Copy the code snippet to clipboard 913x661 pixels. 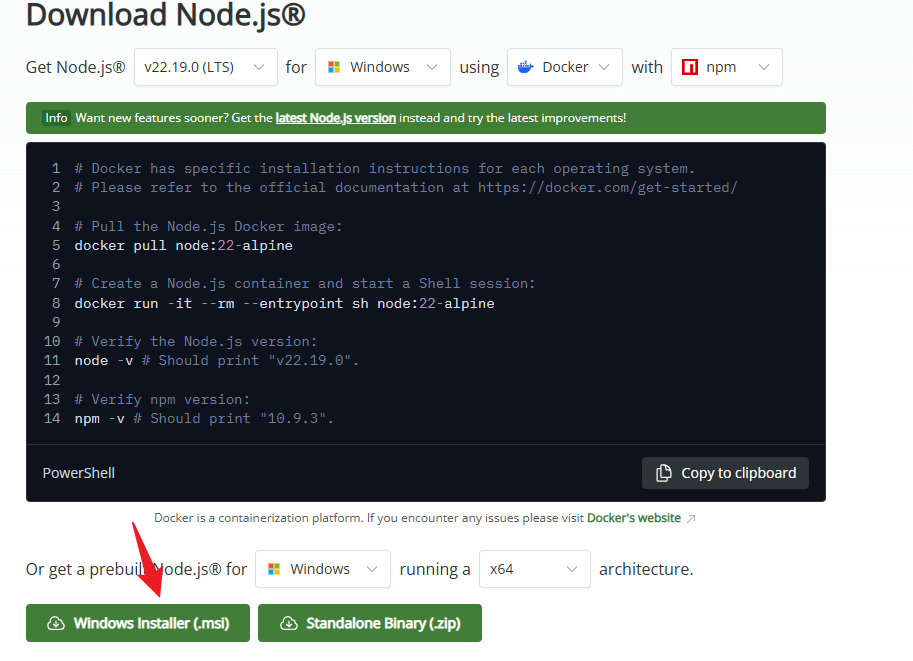click(x=725, y=473)
